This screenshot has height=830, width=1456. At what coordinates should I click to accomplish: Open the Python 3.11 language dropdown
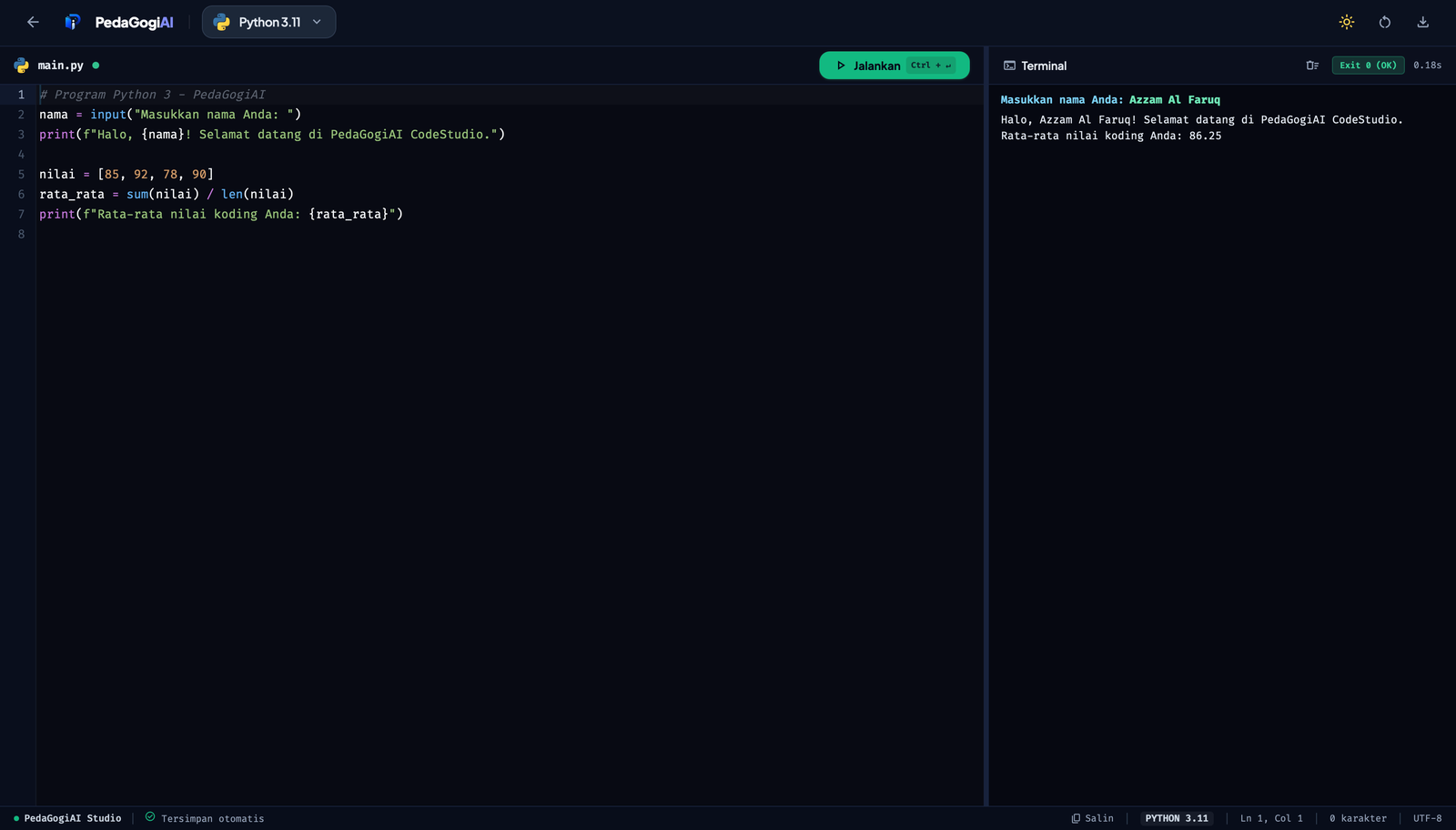point(268,22)
